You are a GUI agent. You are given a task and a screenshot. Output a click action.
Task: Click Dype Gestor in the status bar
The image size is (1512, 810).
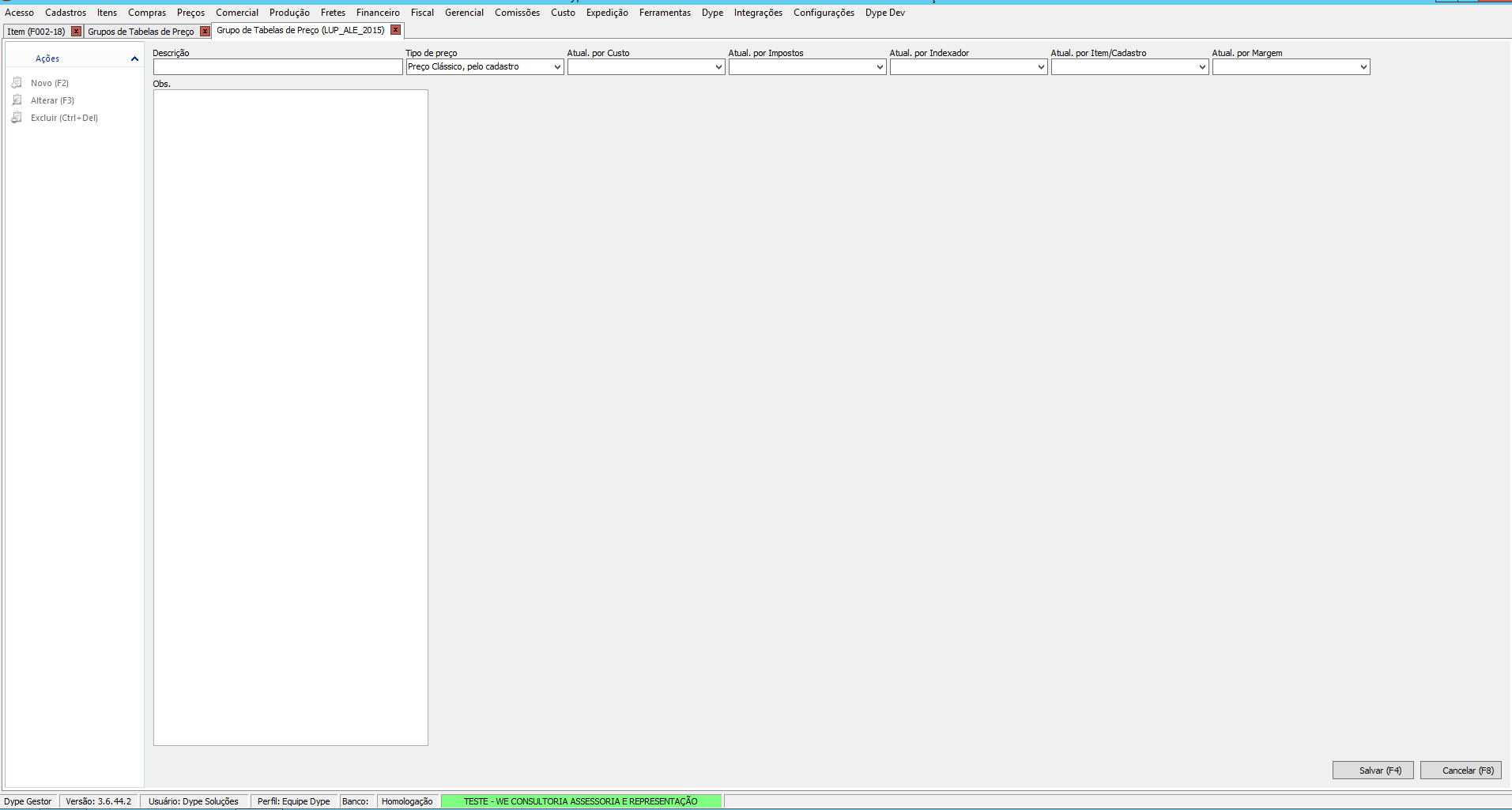click(x=28, y=801)
